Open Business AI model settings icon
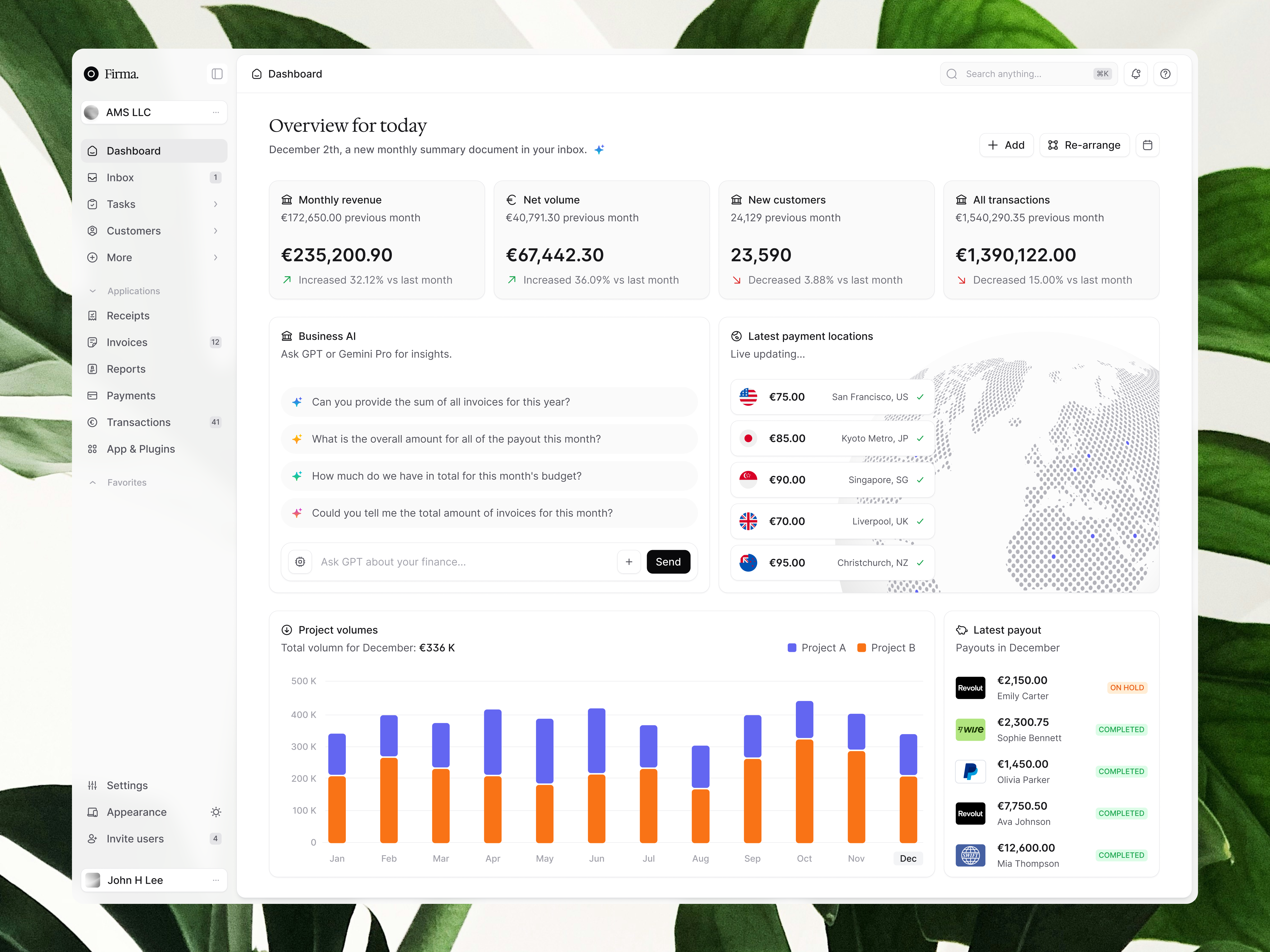This screenshot has height=952, width=1270. 300,562
